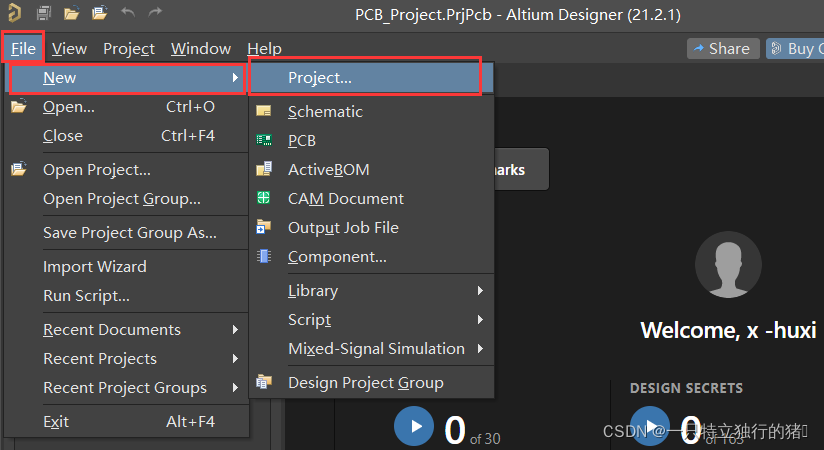This screenshot has height=450, width=824.
Task: Select Design Project Group entry
Action: pyautogui.click(x=372, y=382)
